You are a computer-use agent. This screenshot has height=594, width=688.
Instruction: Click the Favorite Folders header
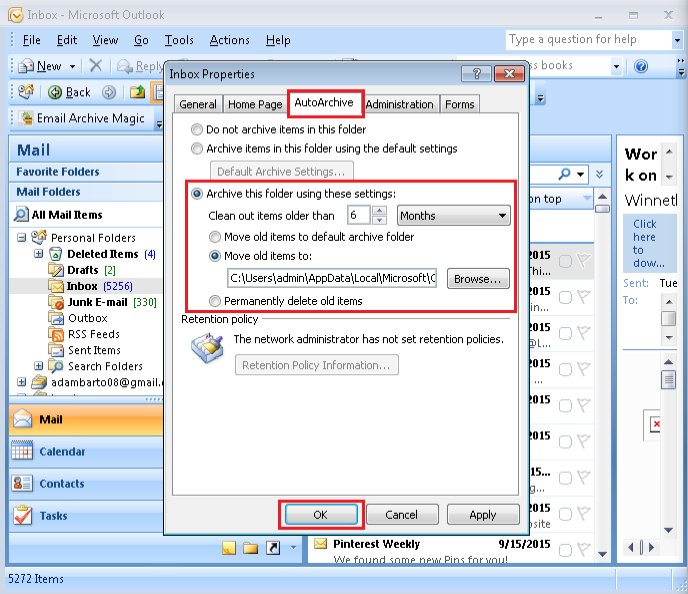(x=86, y=172)
